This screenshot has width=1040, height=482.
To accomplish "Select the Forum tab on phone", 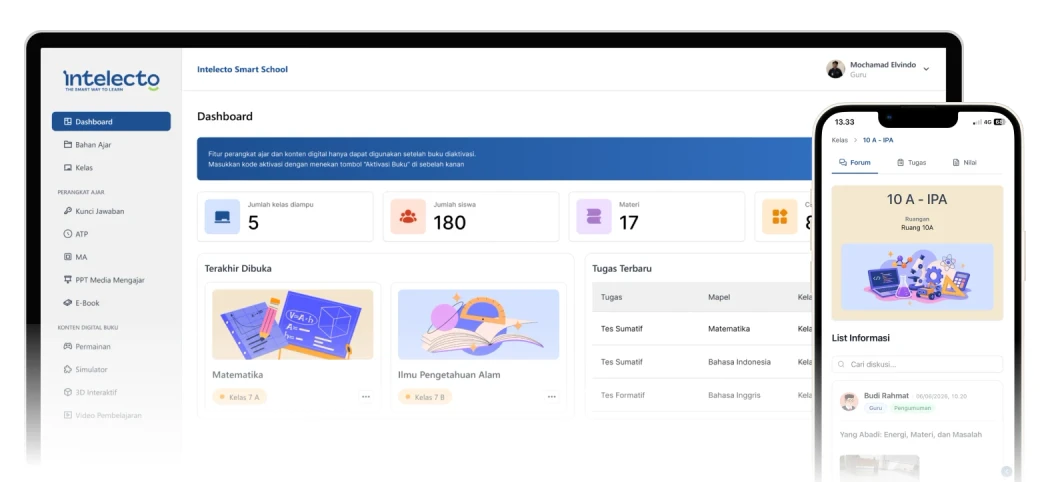I will pos(854,162).
